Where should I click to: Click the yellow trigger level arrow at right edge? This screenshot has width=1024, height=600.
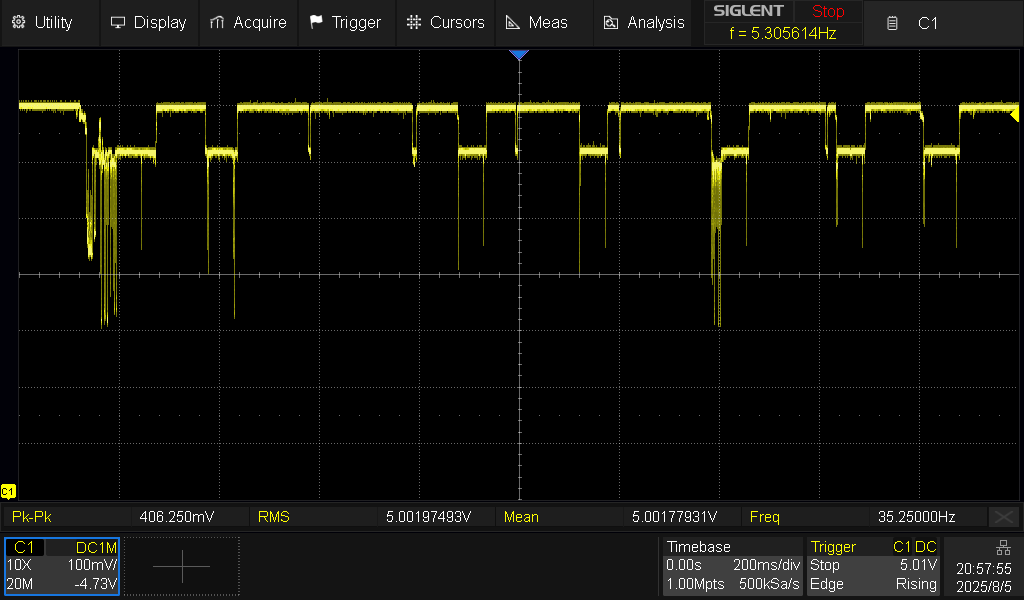1016,116
